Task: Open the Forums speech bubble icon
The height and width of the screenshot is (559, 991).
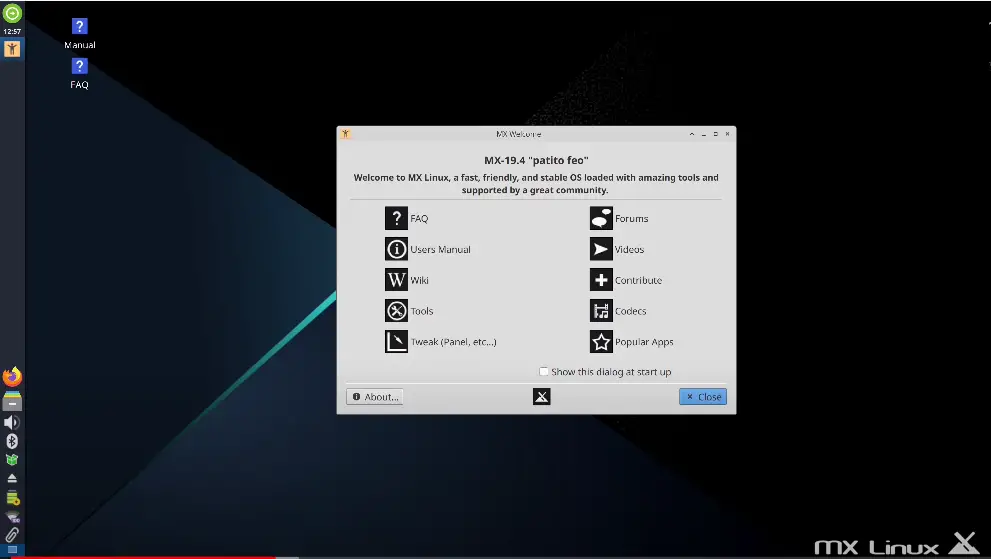Action: pyautogui.click(x=601, y=218)
